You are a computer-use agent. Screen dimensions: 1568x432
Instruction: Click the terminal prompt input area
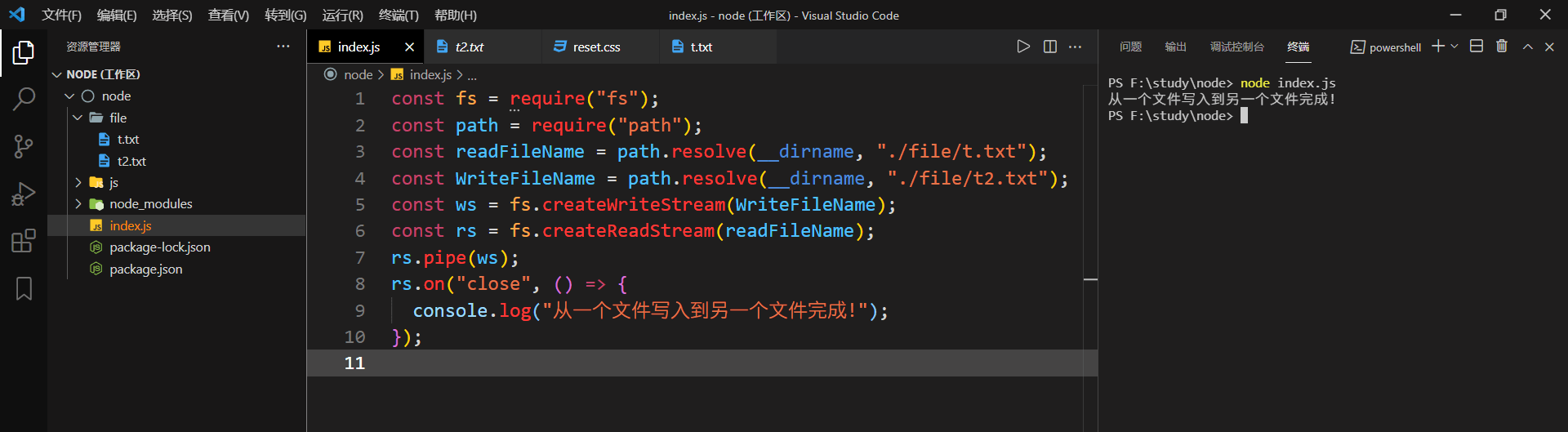point(1245,116)
